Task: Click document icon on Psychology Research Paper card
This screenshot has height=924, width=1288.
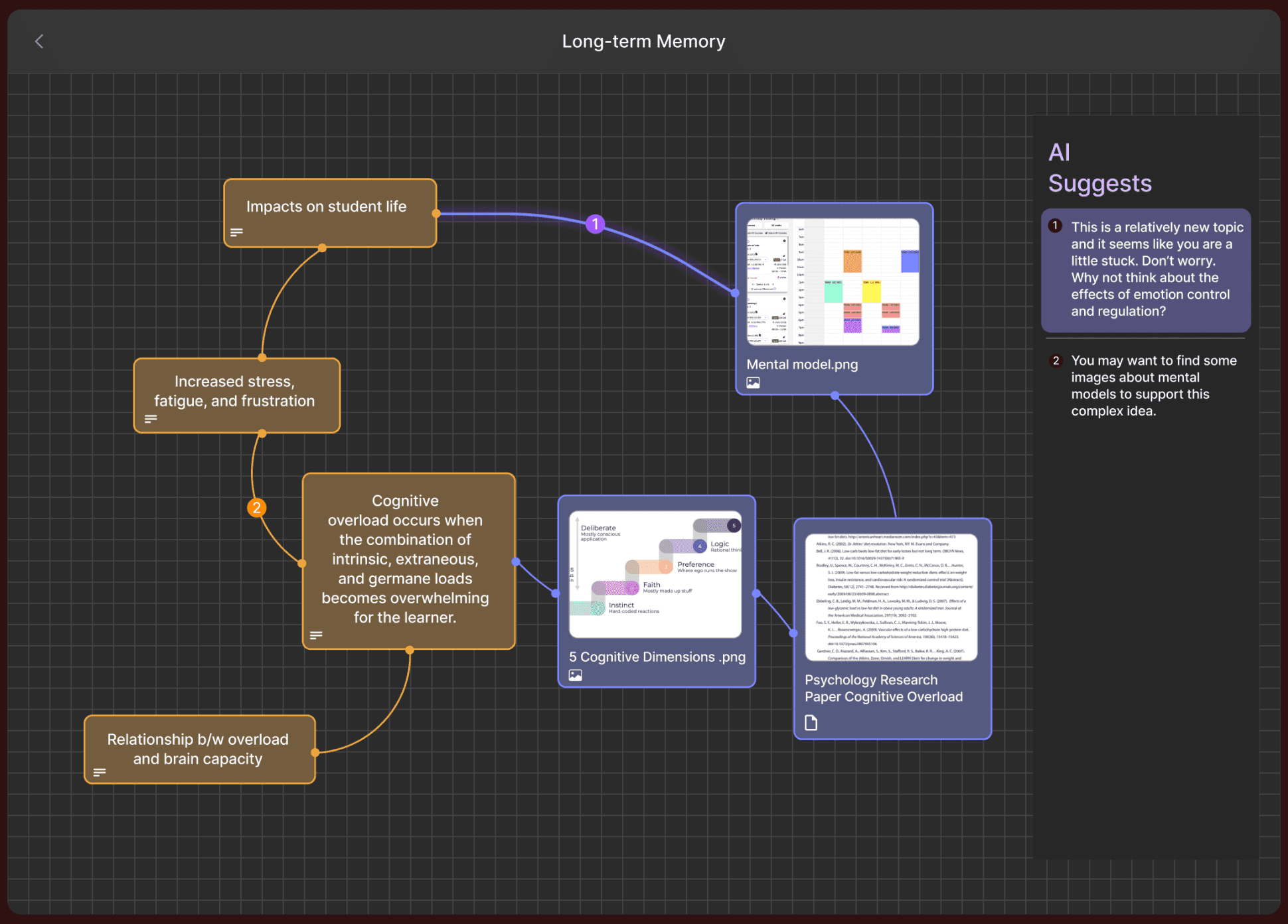Action: 811,722
